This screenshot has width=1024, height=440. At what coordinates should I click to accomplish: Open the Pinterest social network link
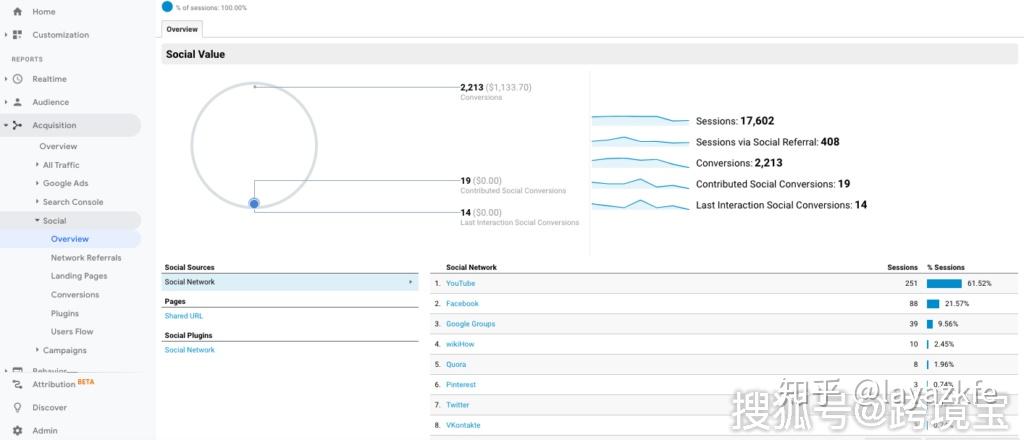point(461,385)
